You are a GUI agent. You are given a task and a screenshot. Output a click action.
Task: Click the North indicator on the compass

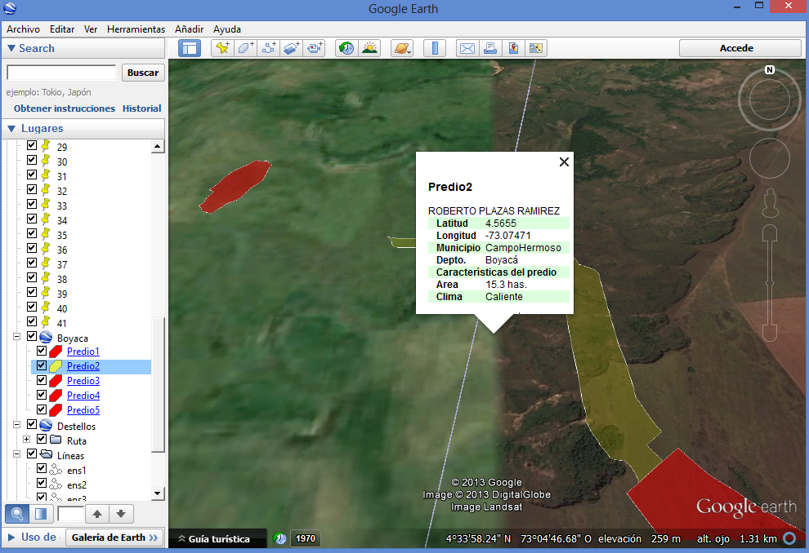pos(769,70)
